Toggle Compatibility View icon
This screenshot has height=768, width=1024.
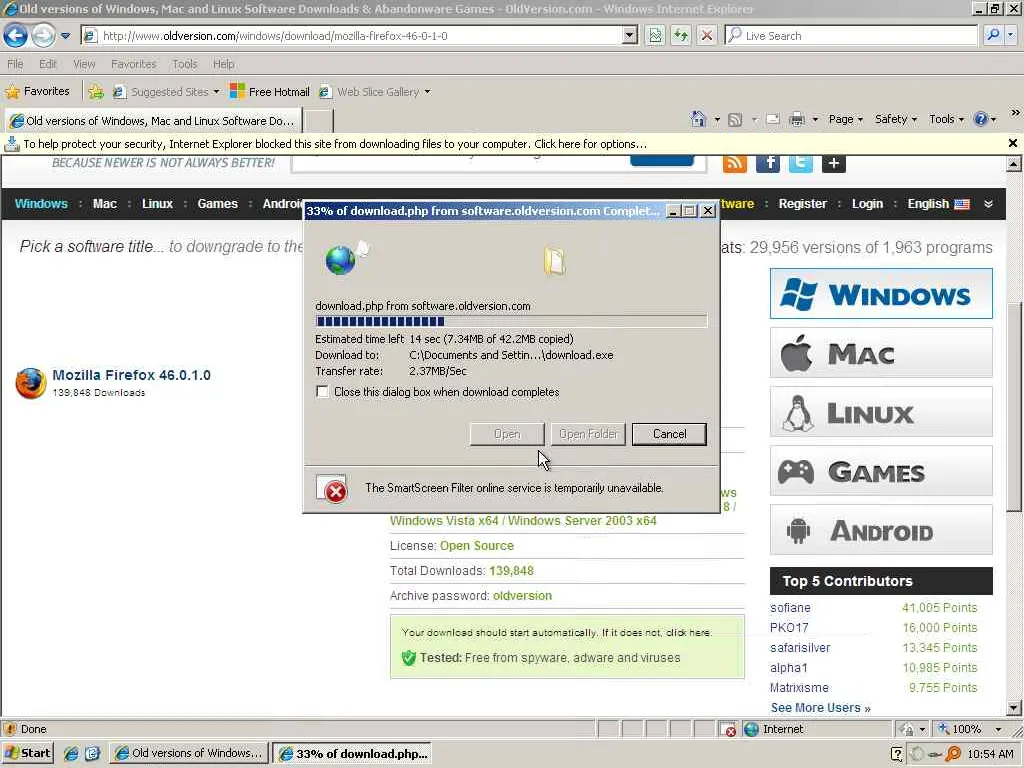654,35
